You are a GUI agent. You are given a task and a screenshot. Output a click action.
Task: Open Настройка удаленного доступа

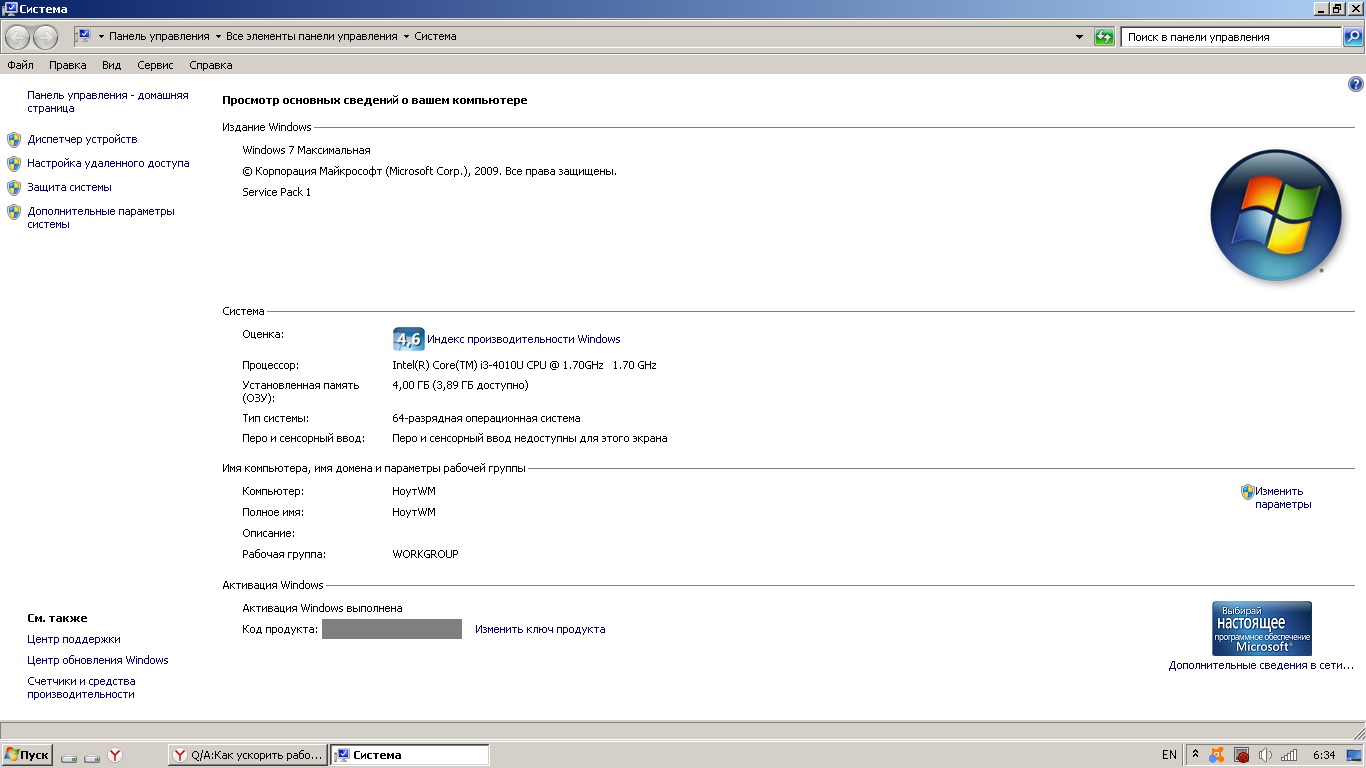pos(108,164)
